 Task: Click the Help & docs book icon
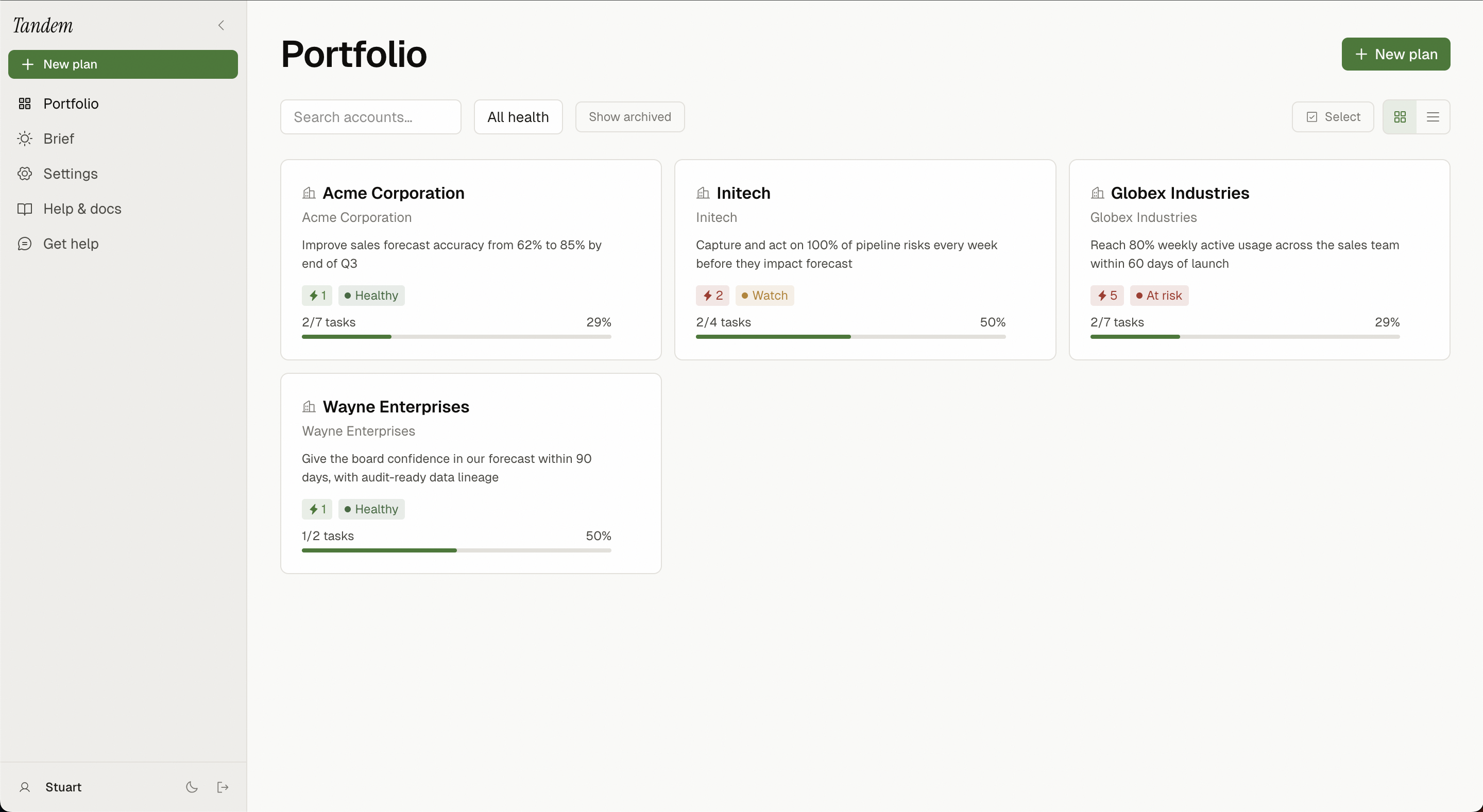click(24, 209)
